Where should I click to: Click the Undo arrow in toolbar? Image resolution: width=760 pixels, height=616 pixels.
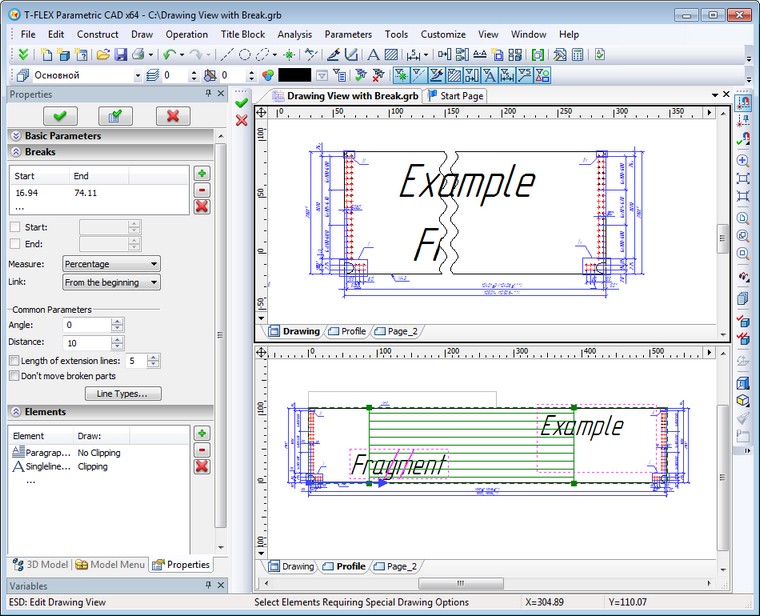click(168, 55)
